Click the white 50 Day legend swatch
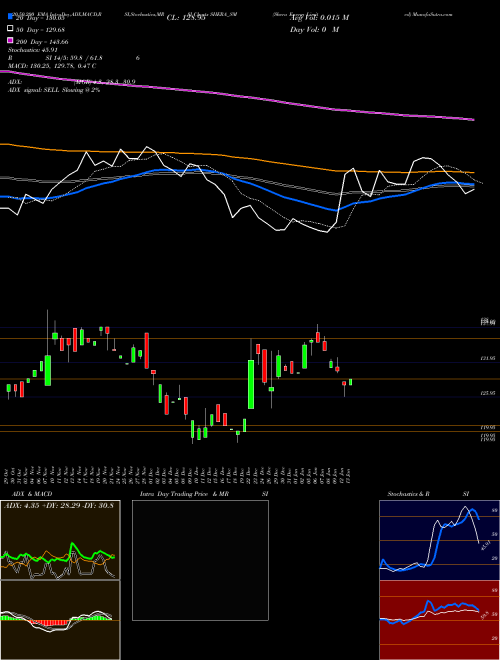 pos(11,29)
